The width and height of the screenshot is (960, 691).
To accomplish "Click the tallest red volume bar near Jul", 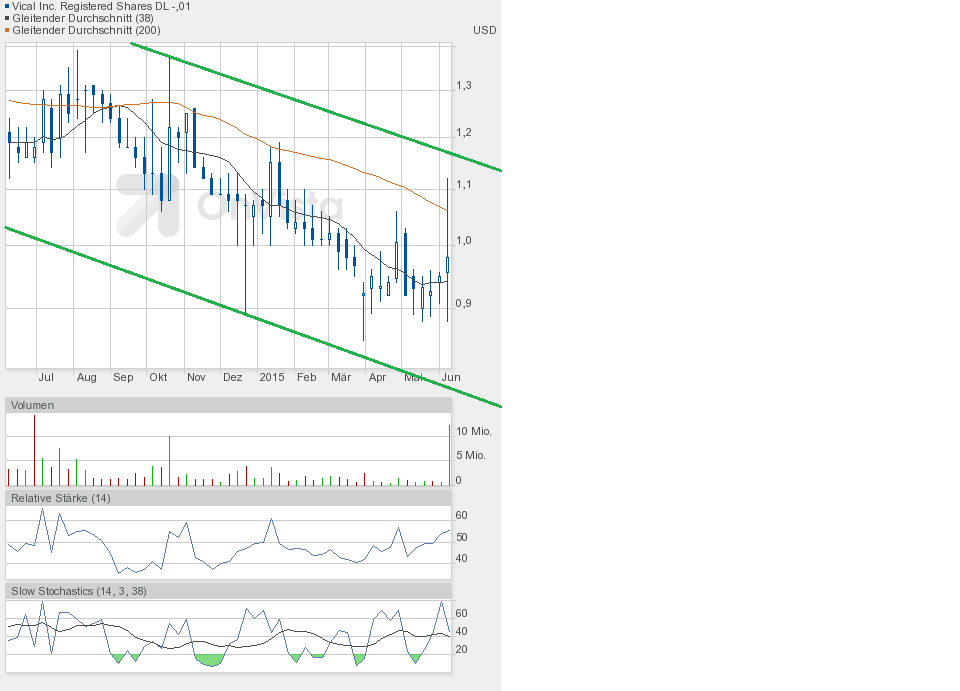I will pyautogui.click(x=34, y=450).
